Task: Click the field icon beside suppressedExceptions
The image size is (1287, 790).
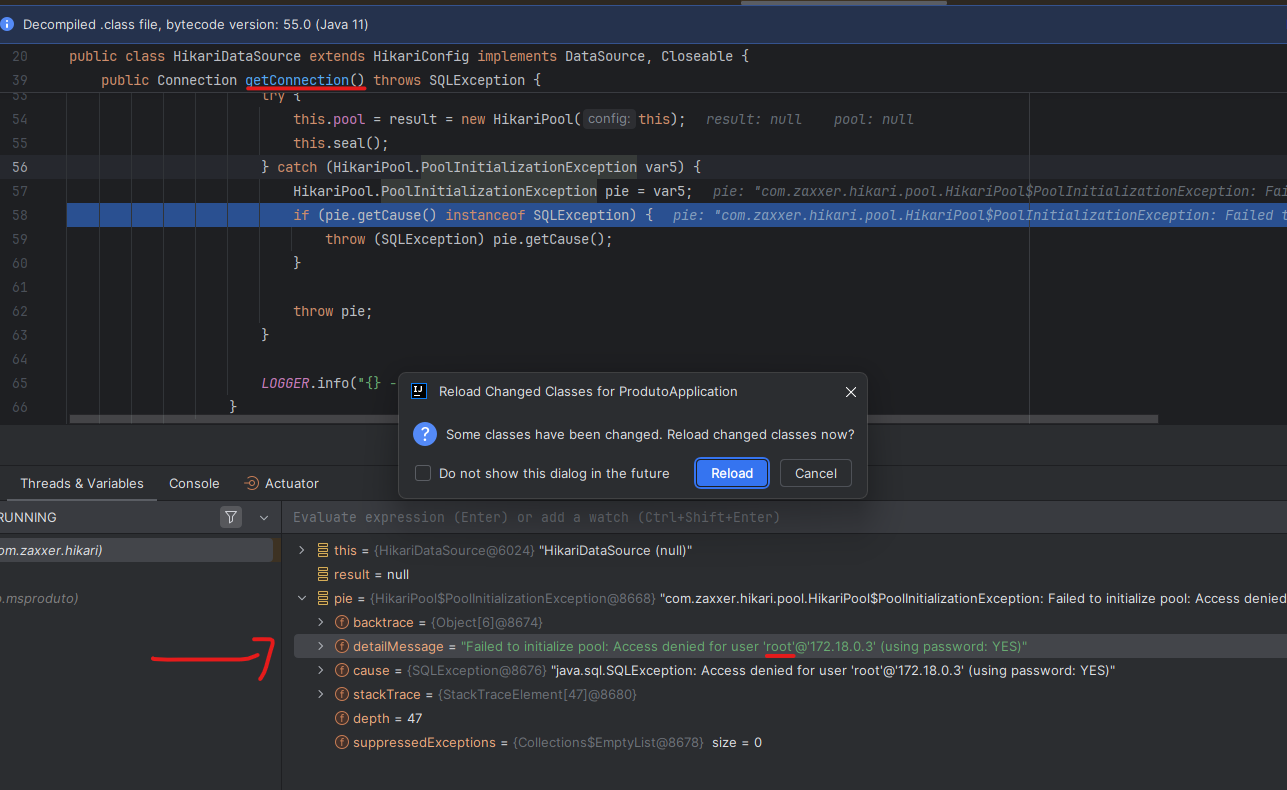Action: pyautogui.click(x=342, y=743)
